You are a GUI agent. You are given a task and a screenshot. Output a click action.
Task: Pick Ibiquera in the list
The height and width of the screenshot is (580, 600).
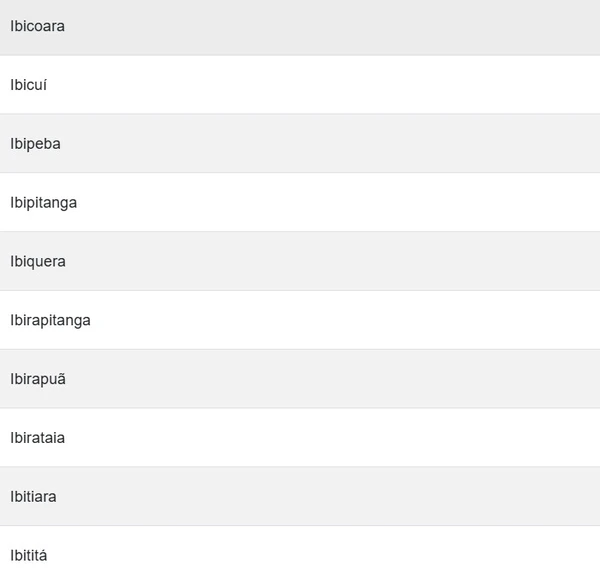pos(300,262)
